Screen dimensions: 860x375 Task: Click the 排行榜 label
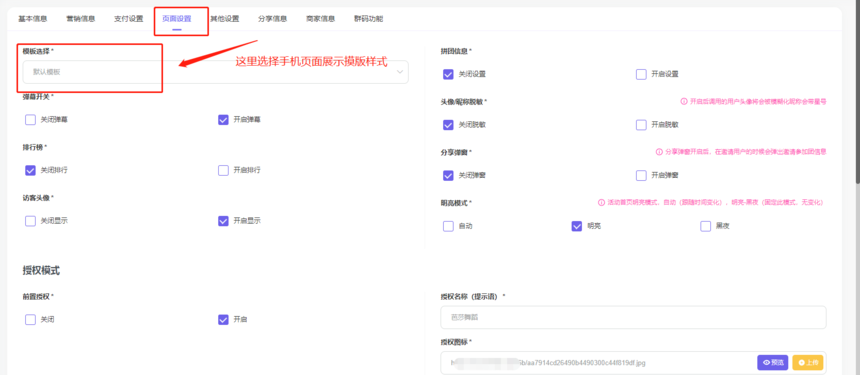click(35, 147)
